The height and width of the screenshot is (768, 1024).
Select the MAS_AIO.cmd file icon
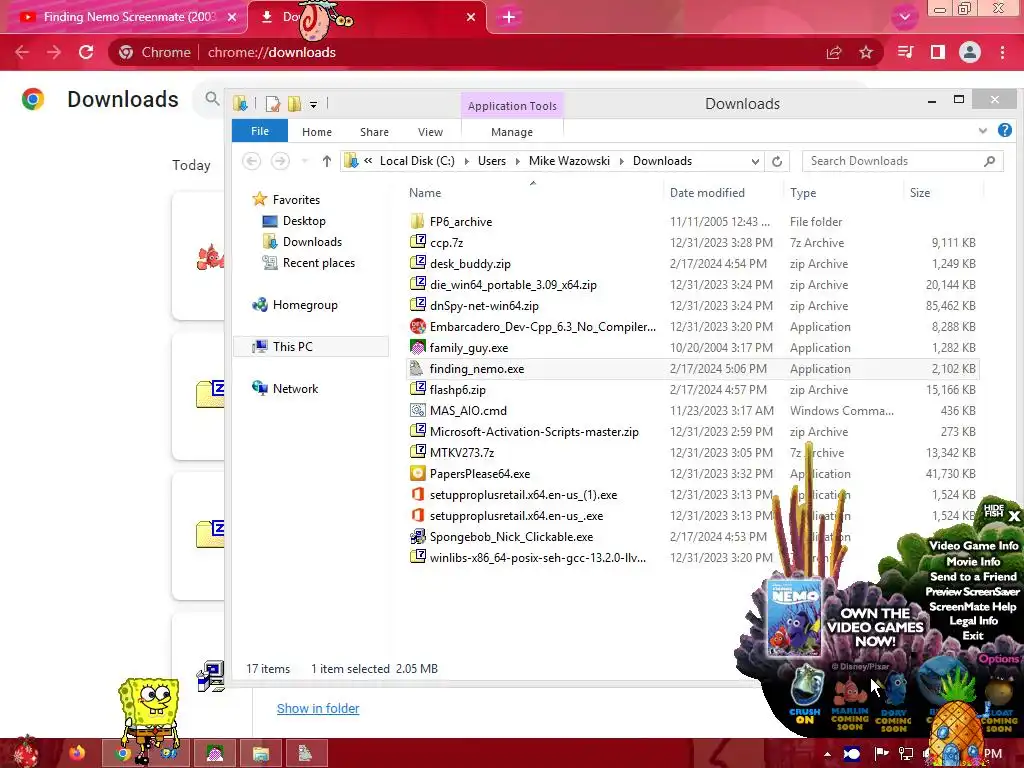[x=417, y=410]
